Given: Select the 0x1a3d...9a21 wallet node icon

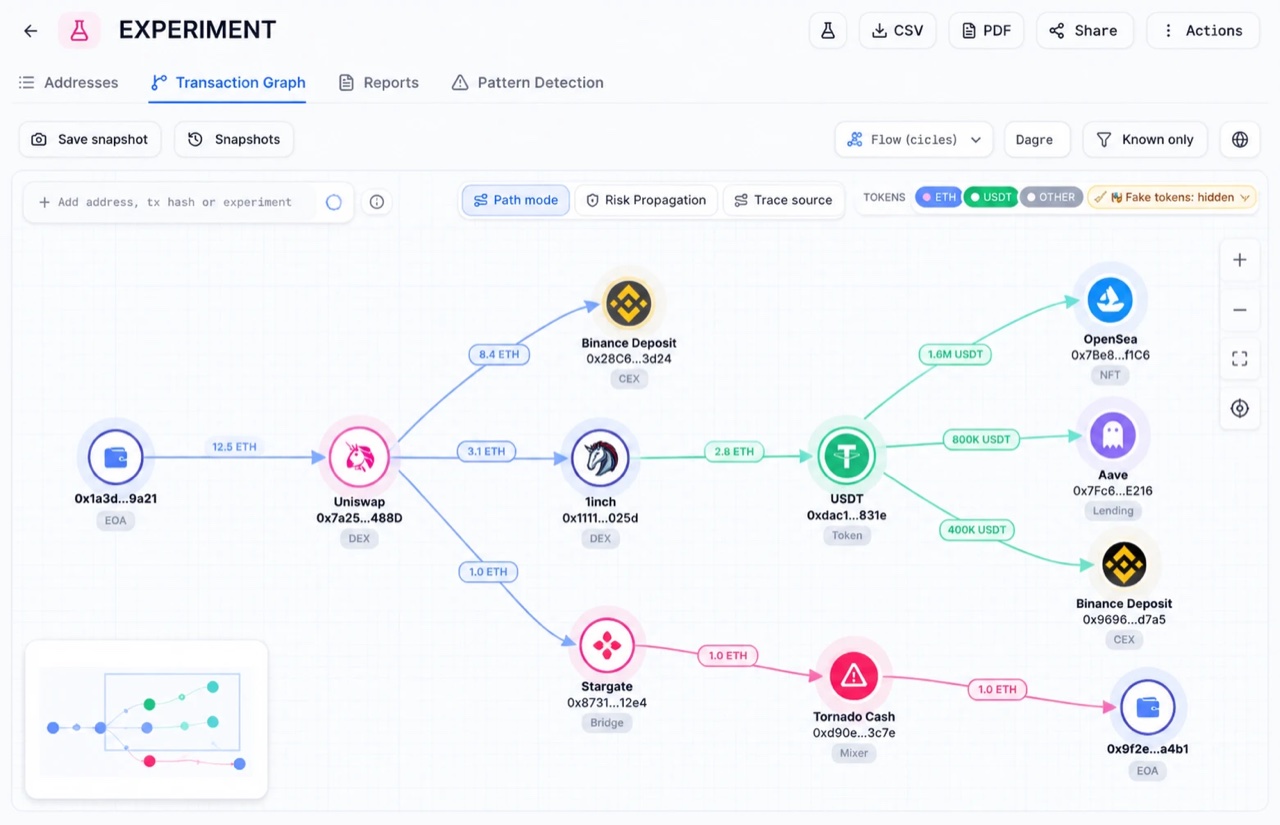Looking at the screenshot, I should tap(116, 458).
